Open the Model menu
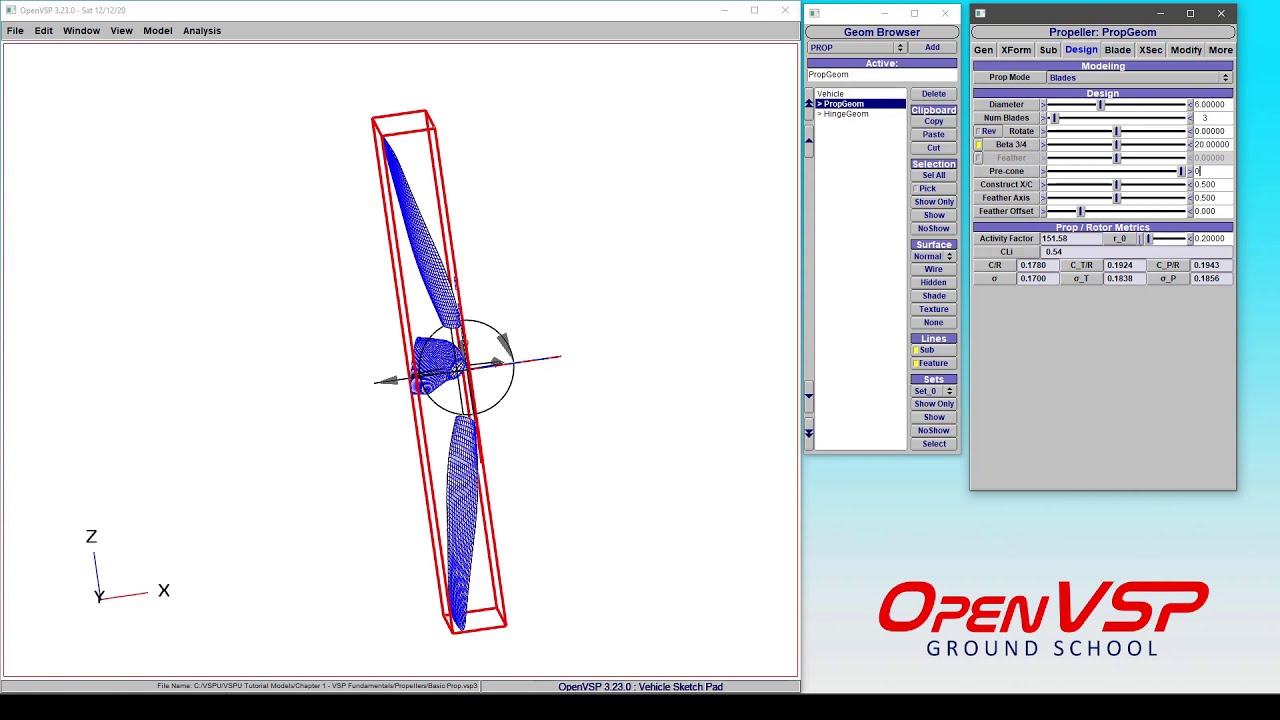Viewport: 1280px width, 720px height. 157,31
